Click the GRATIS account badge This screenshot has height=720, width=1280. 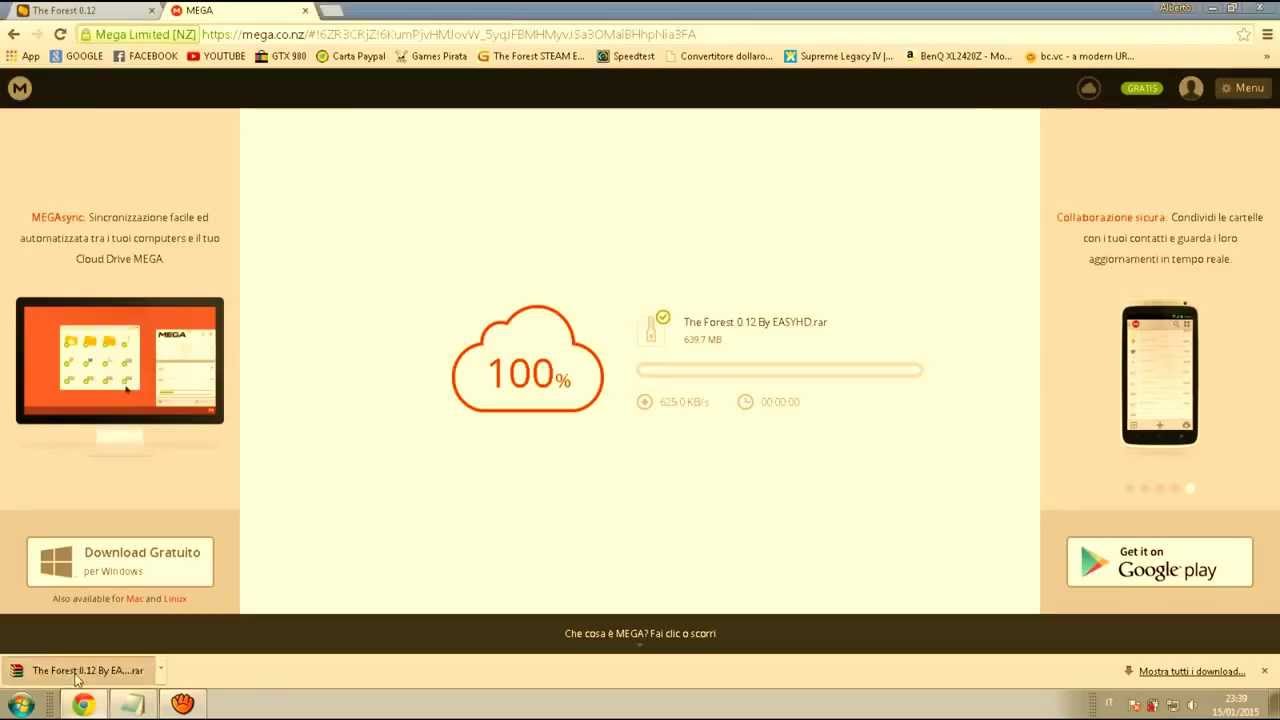tap(1142, 88)
